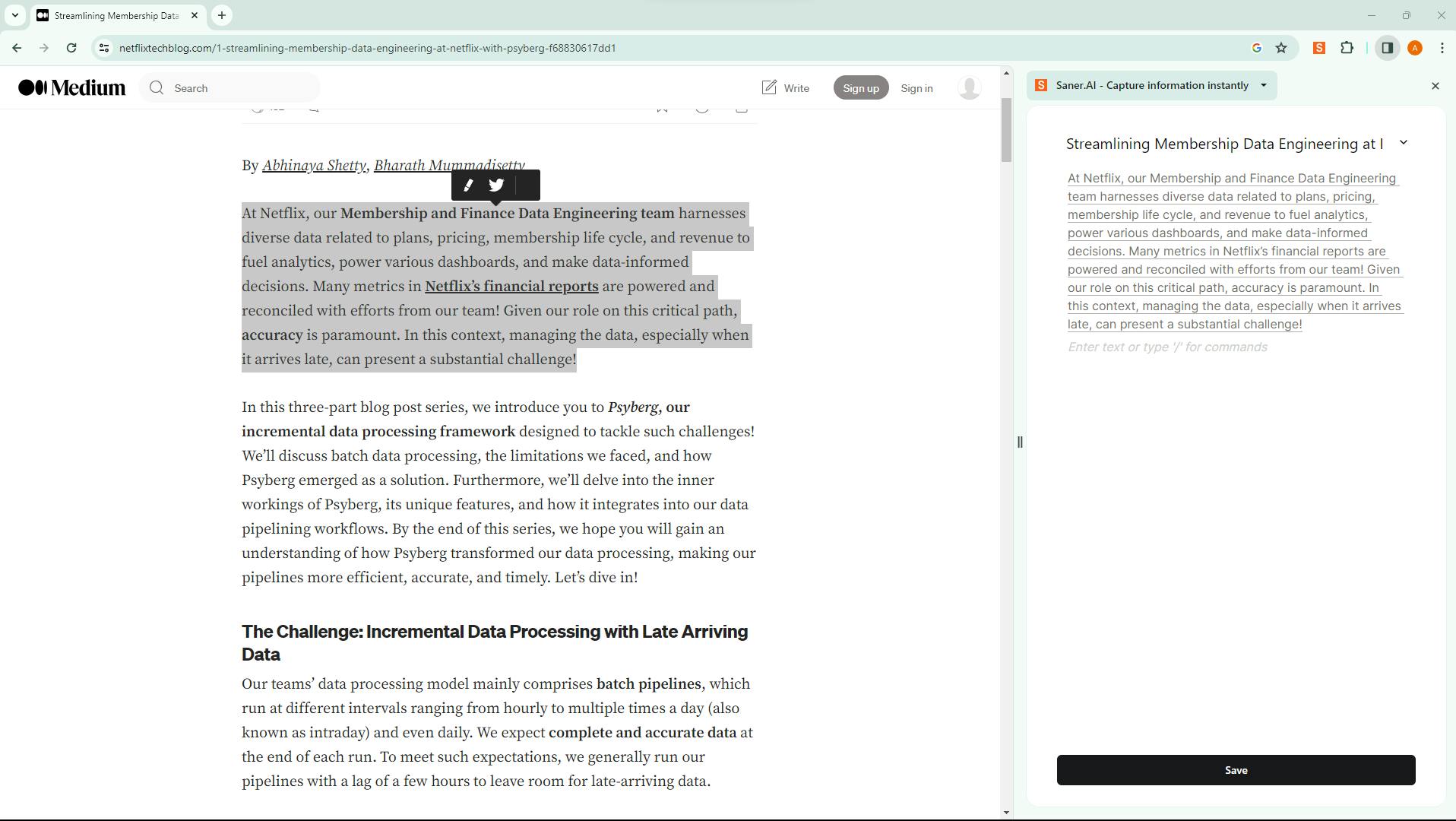Save the captured note
This screenshot has width=1456, height=821.
click(x=1236, y=770)
